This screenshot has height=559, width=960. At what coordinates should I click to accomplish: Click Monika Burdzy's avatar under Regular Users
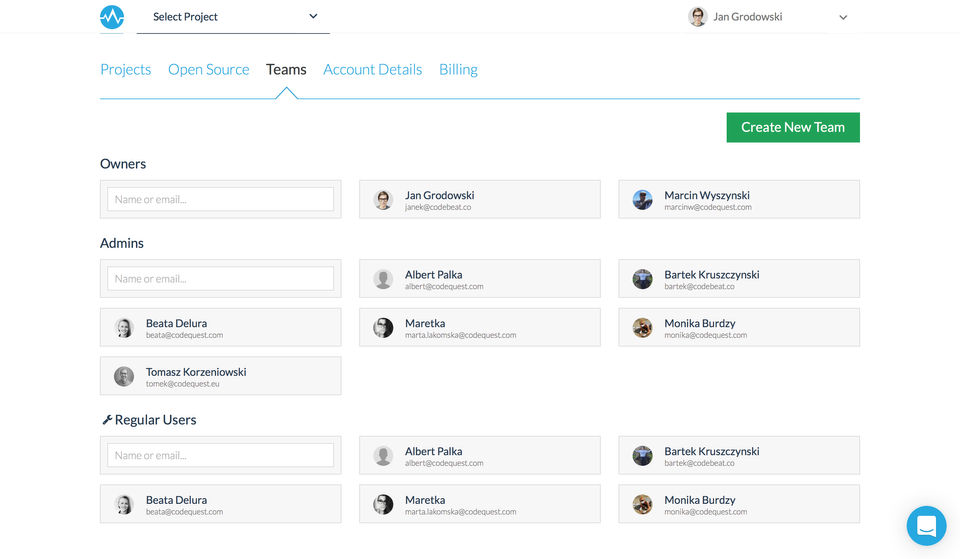click(x=642, y=505)
